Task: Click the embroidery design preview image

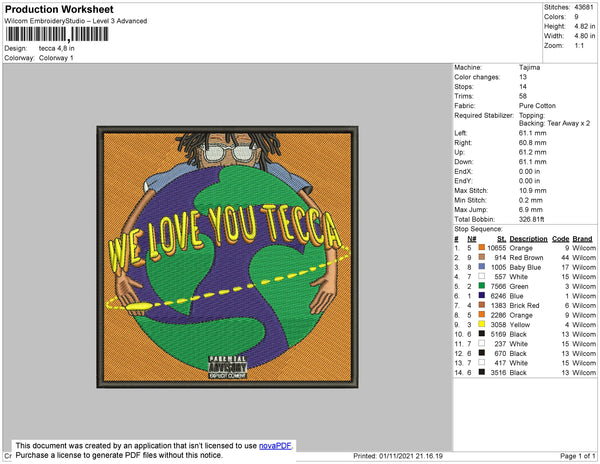Action: tap(227, 257)
